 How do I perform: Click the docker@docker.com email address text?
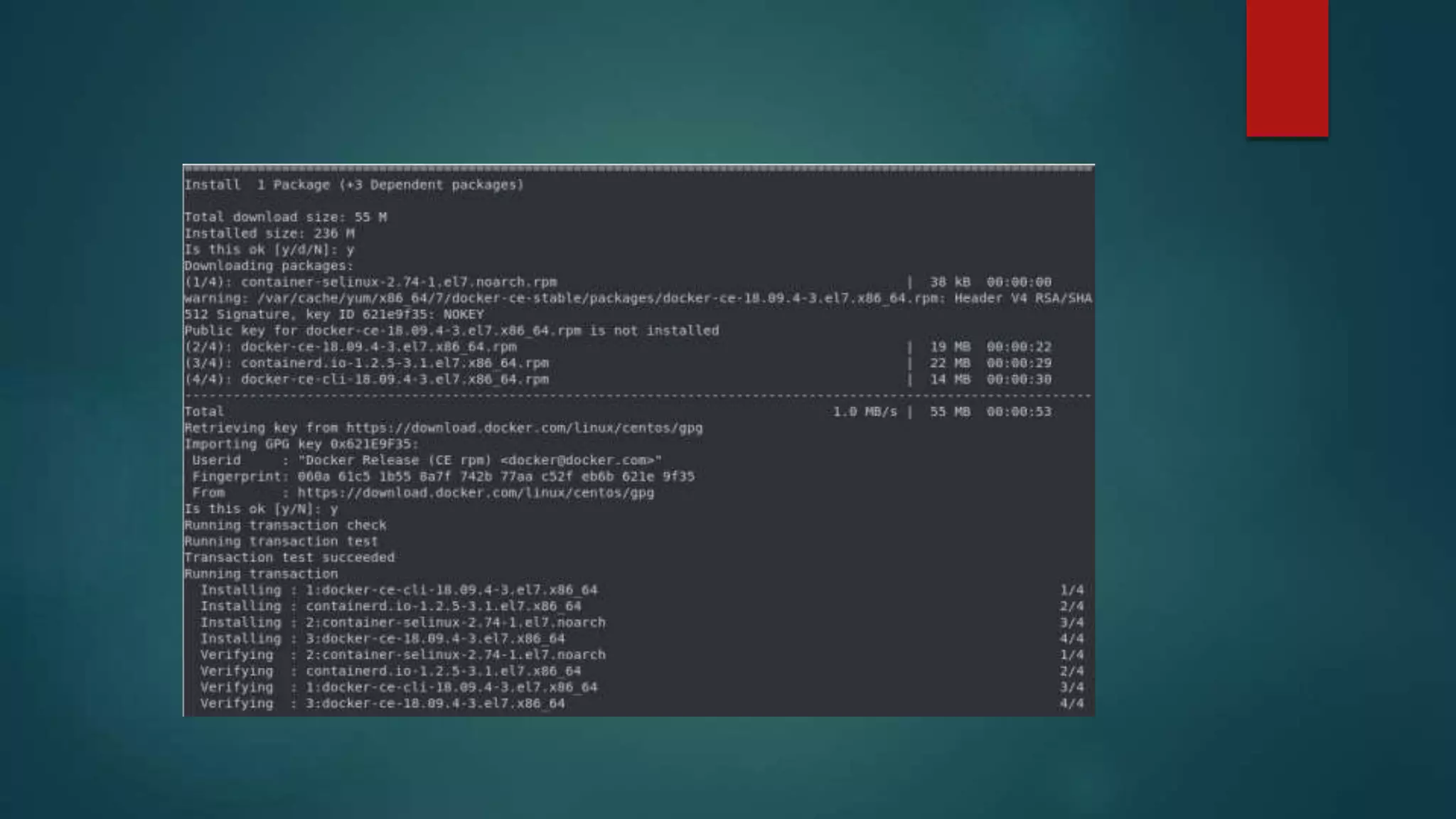(578, 460)
